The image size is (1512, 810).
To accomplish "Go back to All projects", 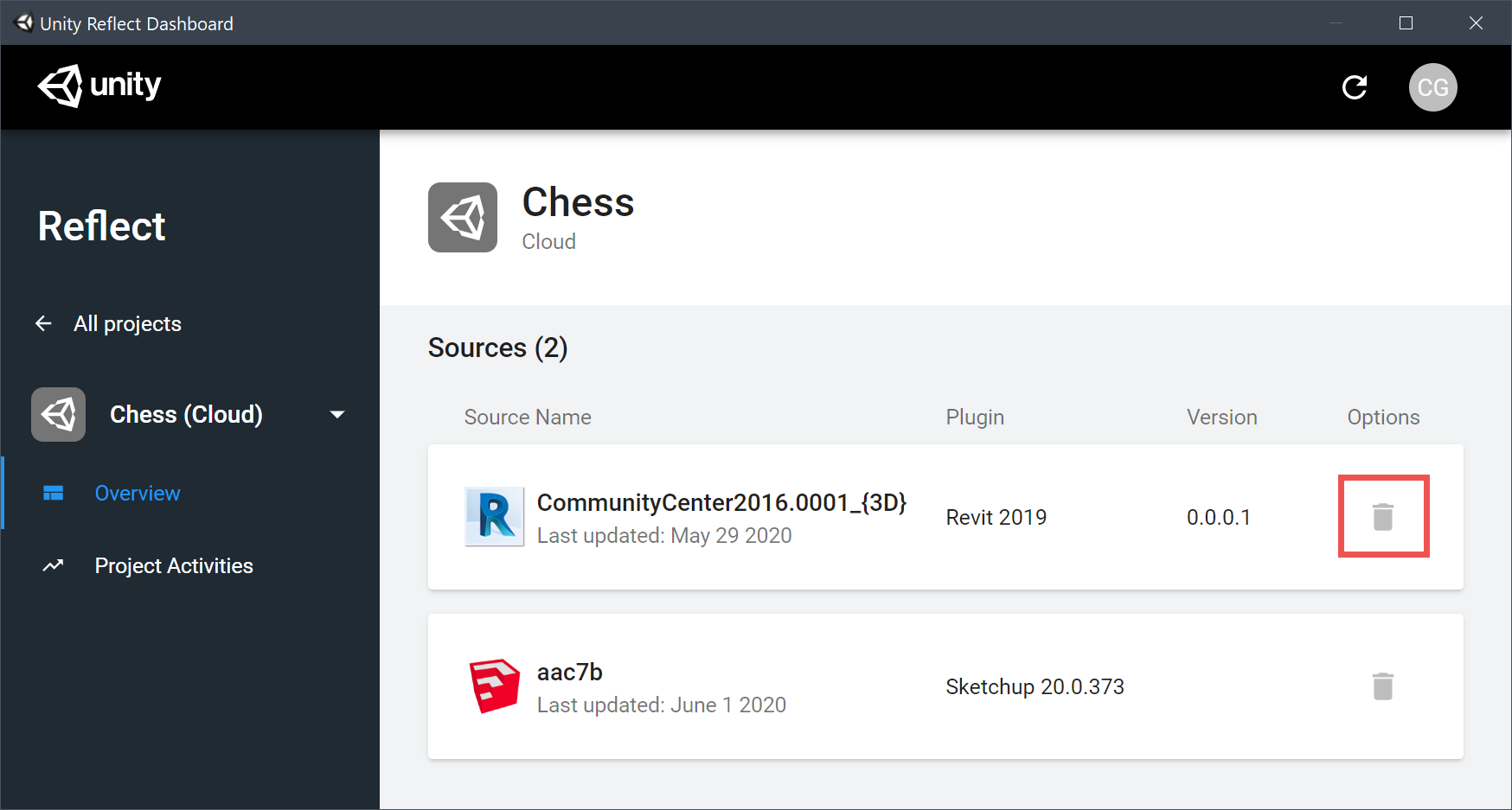I will tap(127, 323).
